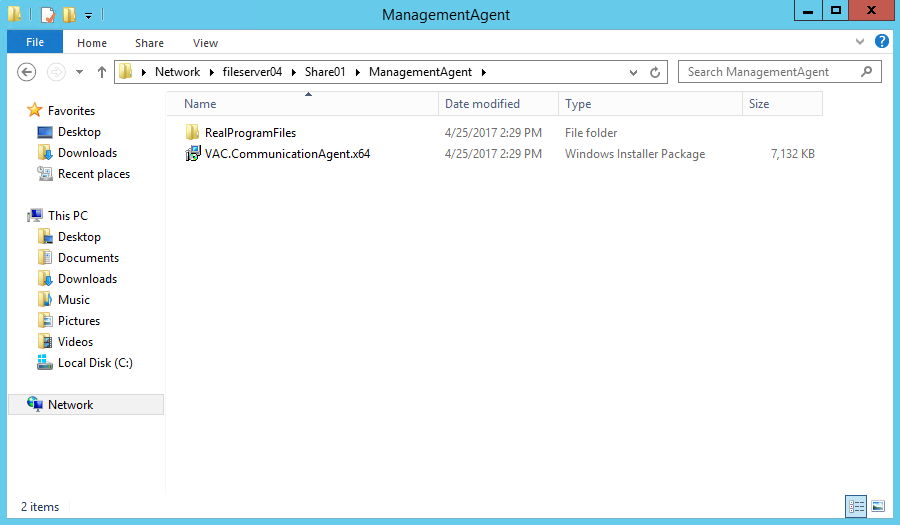Open the address bar history dropdown
This screenshot has width=900, height=525.
click(633, 72)
